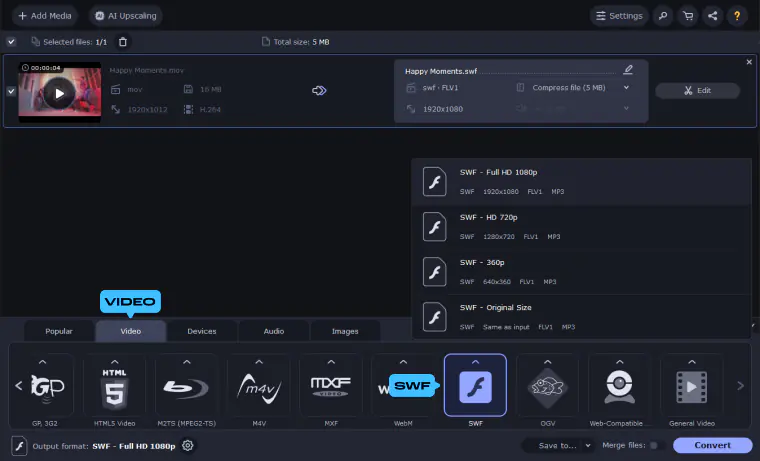Expand presets above M2TS format
This screenshot has height=461, width=760.
pos(187,362)
